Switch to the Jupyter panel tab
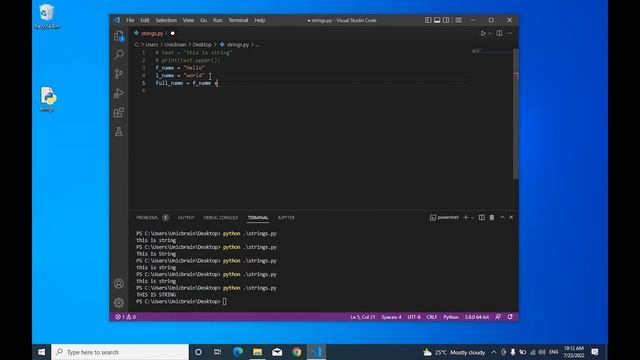The height and width of the screenshot is (360, 640). coord(286,218)
